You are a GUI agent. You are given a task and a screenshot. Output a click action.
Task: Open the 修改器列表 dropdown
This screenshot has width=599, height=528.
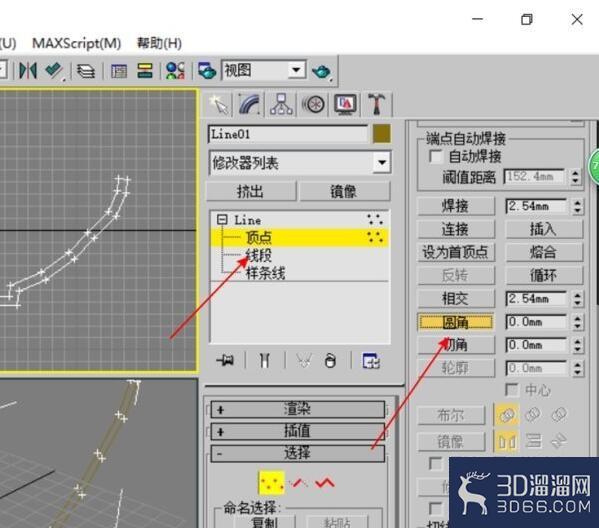point(381,163)
